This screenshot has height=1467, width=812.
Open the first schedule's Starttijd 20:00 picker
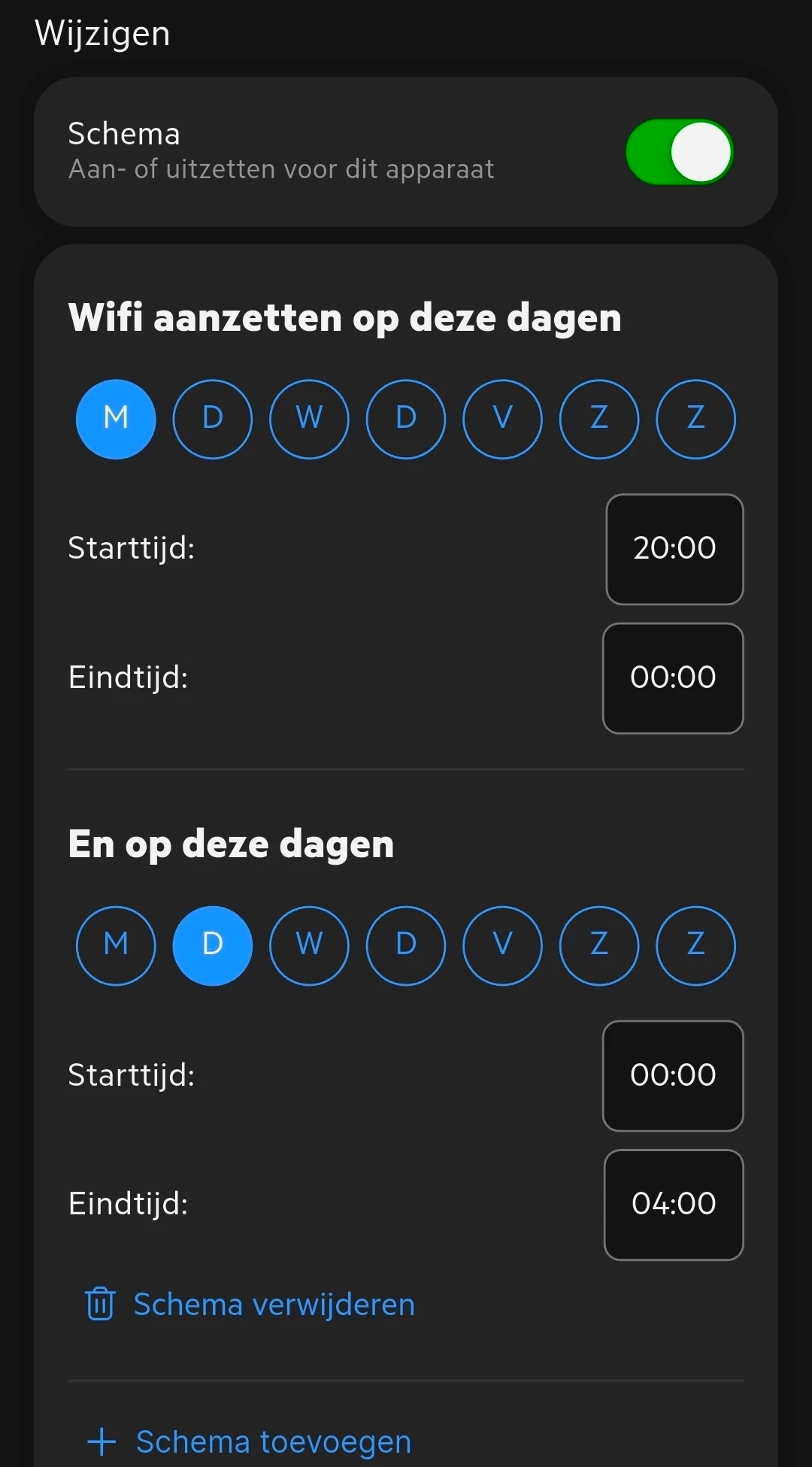point(674,549)
